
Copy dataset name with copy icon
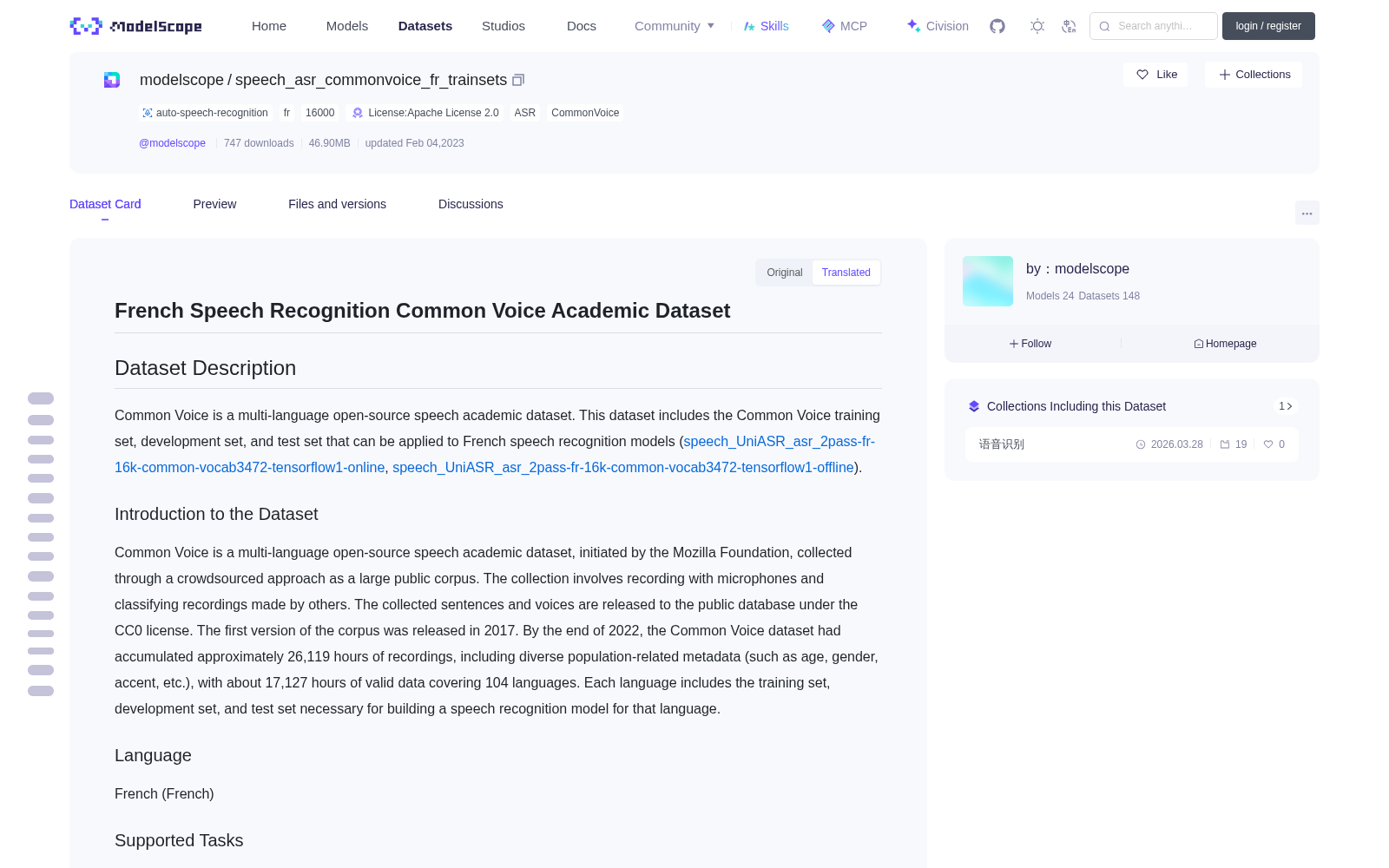[518, 80]
